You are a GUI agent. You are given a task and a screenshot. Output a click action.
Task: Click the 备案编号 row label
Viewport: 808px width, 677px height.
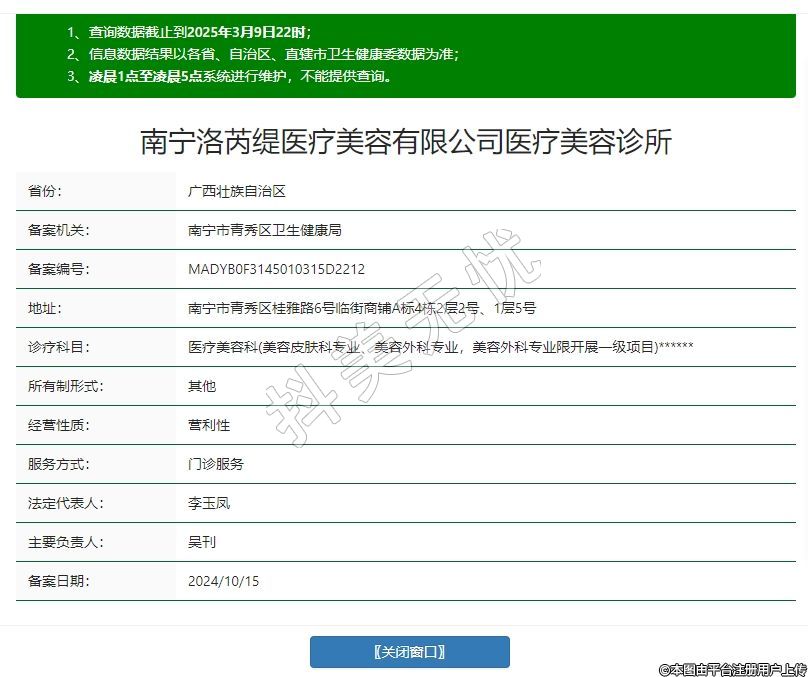pyautogui.click(x=58, y=269)
